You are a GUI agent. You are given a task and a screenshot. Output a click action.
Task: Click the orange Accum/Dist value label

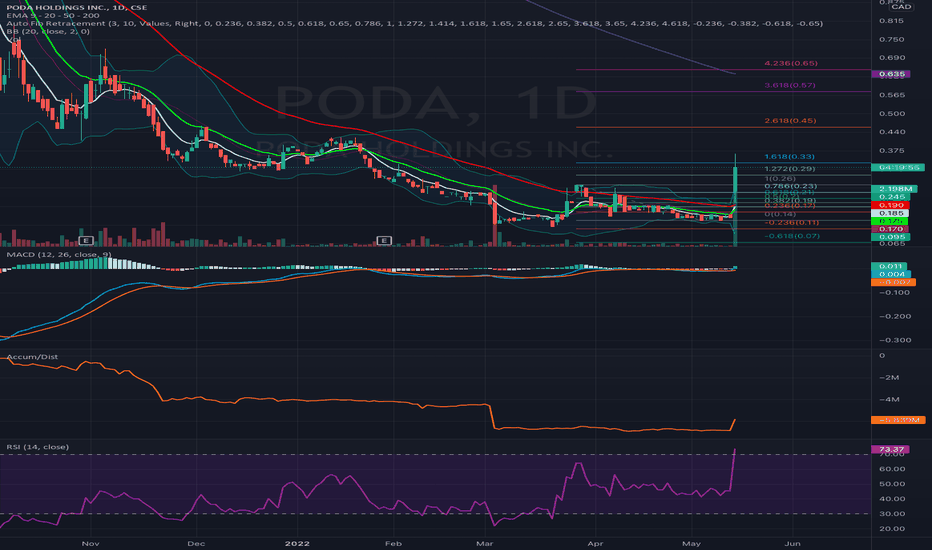pos(898,420)
